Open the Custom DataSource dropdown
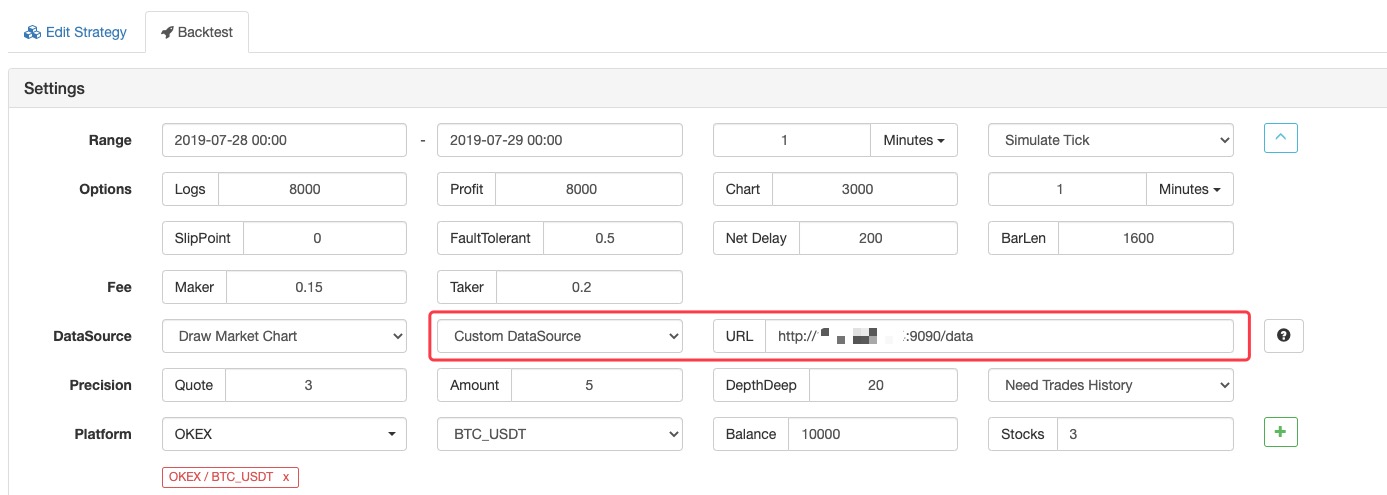 559,336
